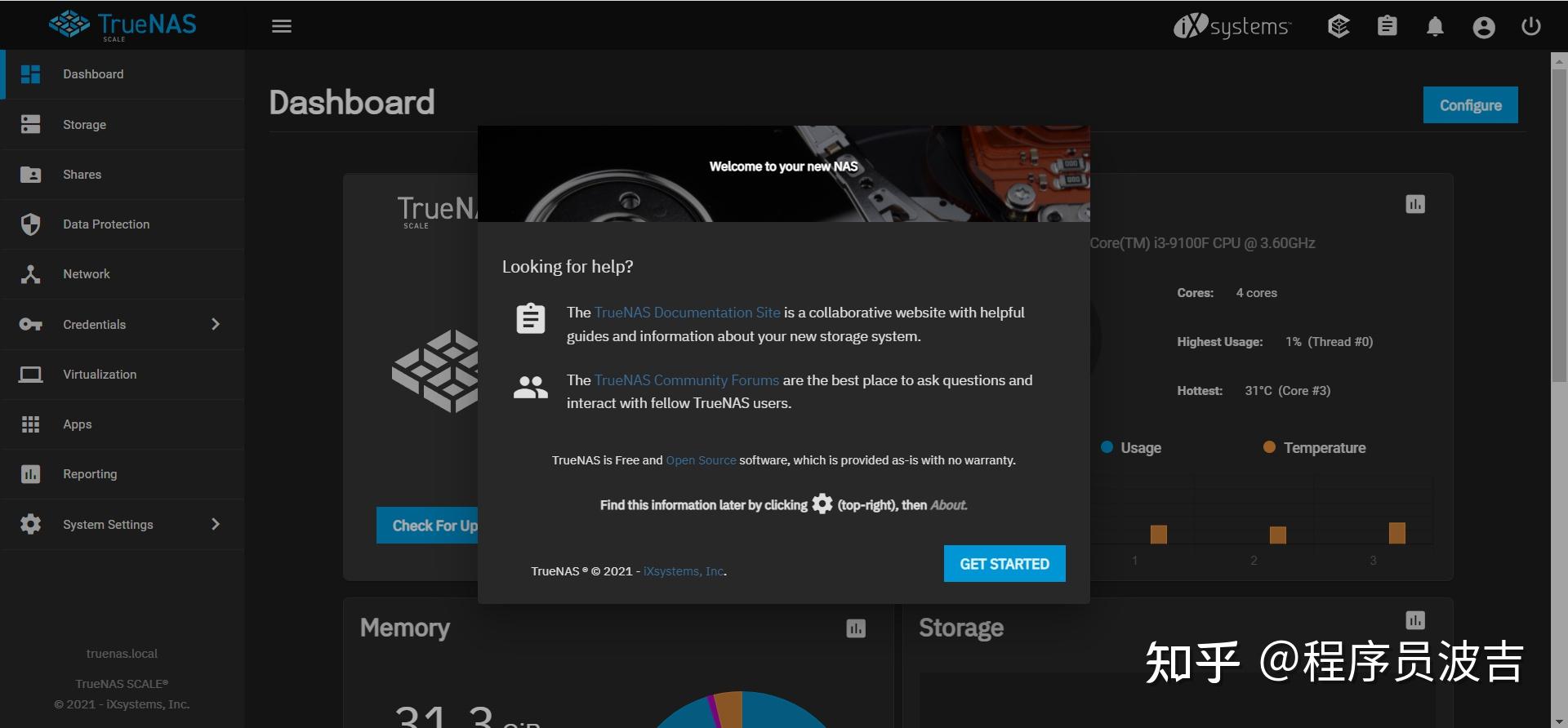The image size is (1568, 728).
Task: Go to Storage in the sidebar
Action: (122, 124)
